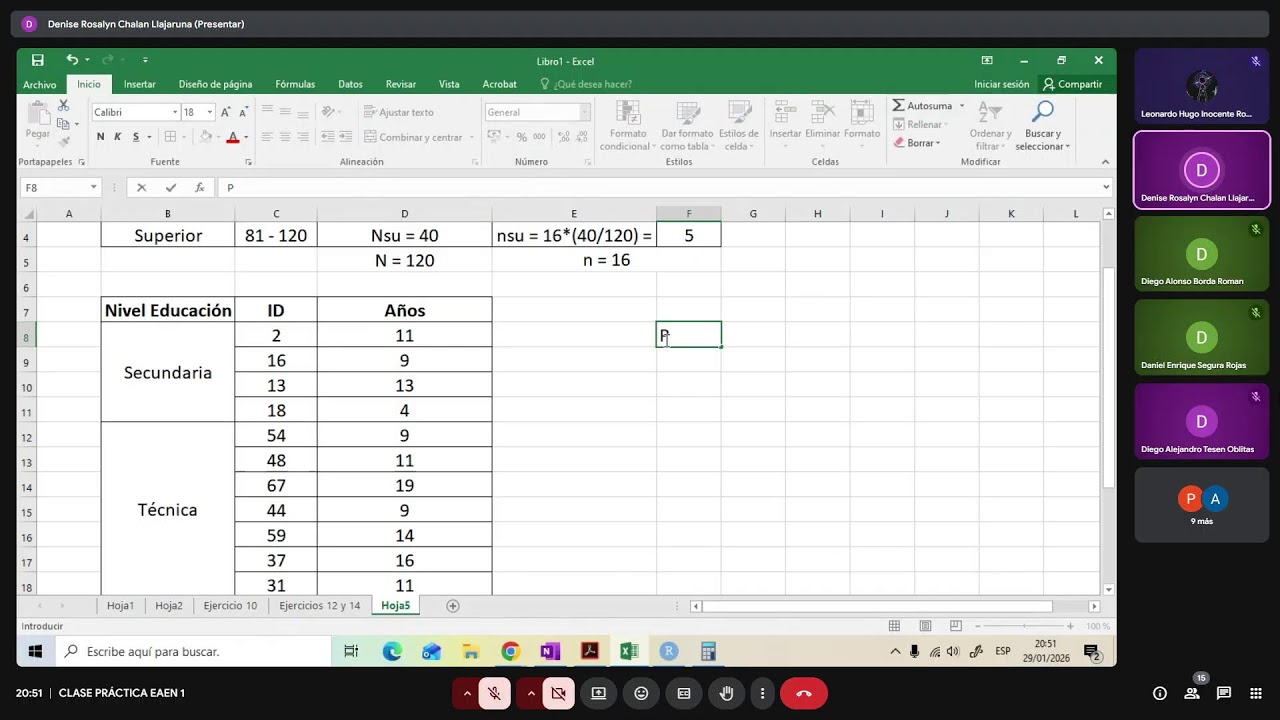Select the cell containing nsu = 16*(40/120) =

coord(574,235)
